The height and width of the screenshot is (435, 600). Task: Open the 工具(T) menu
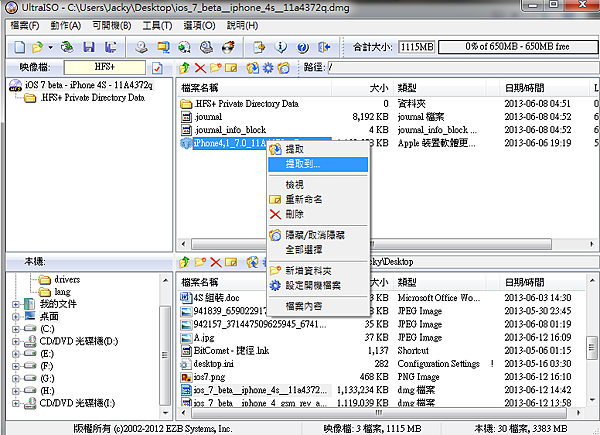[157, 26]
